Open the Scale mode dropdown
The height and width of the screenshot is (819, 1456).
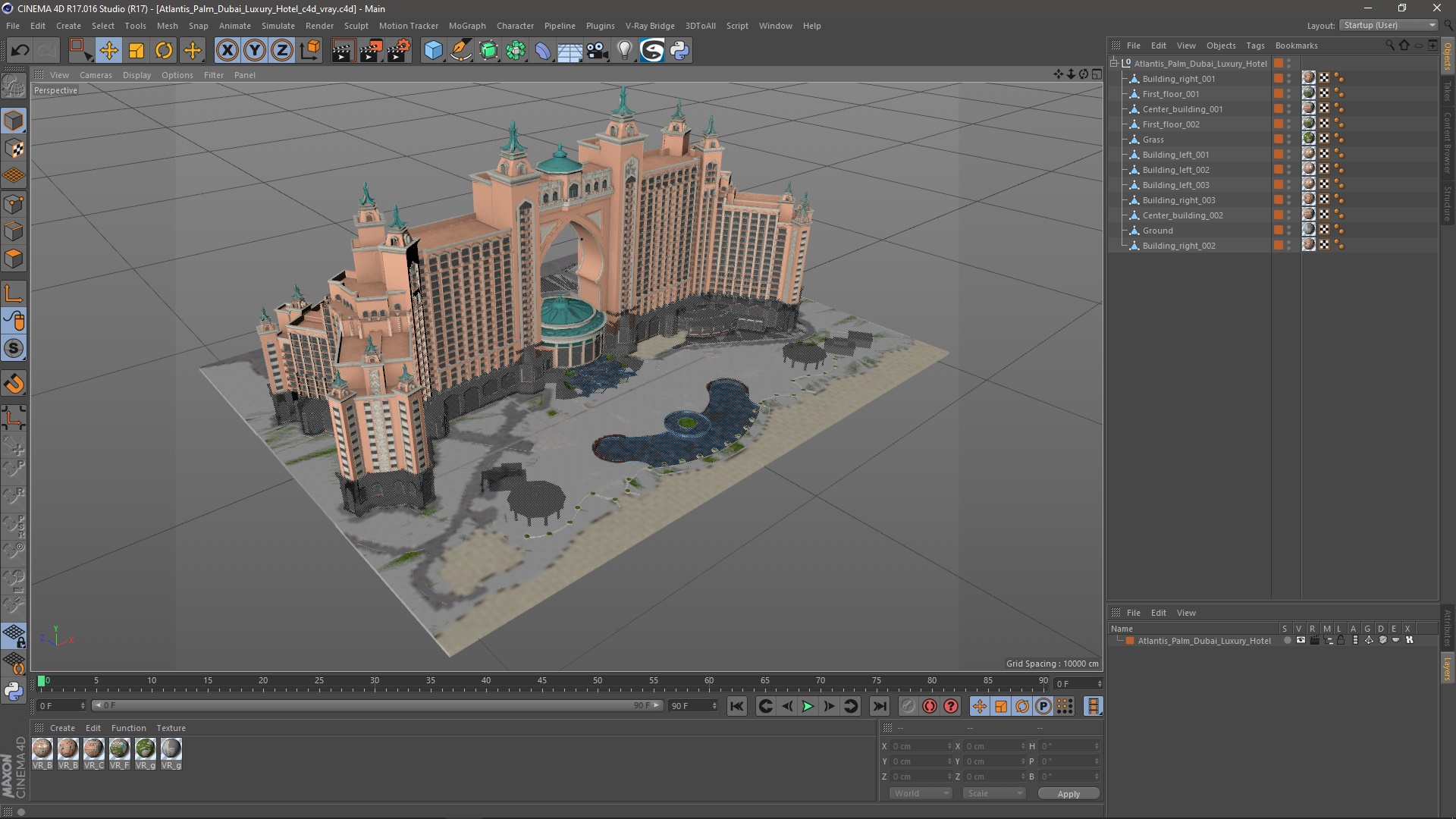coord(994,793)
